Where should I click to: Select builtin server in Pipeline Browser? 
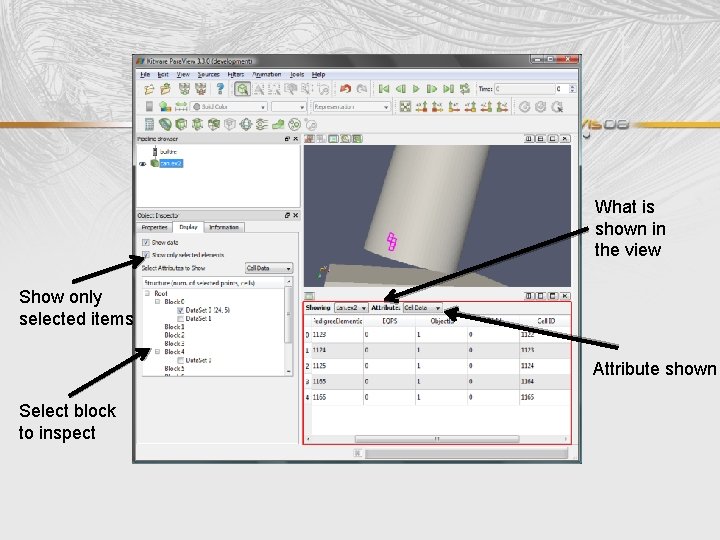pos(169,152)
